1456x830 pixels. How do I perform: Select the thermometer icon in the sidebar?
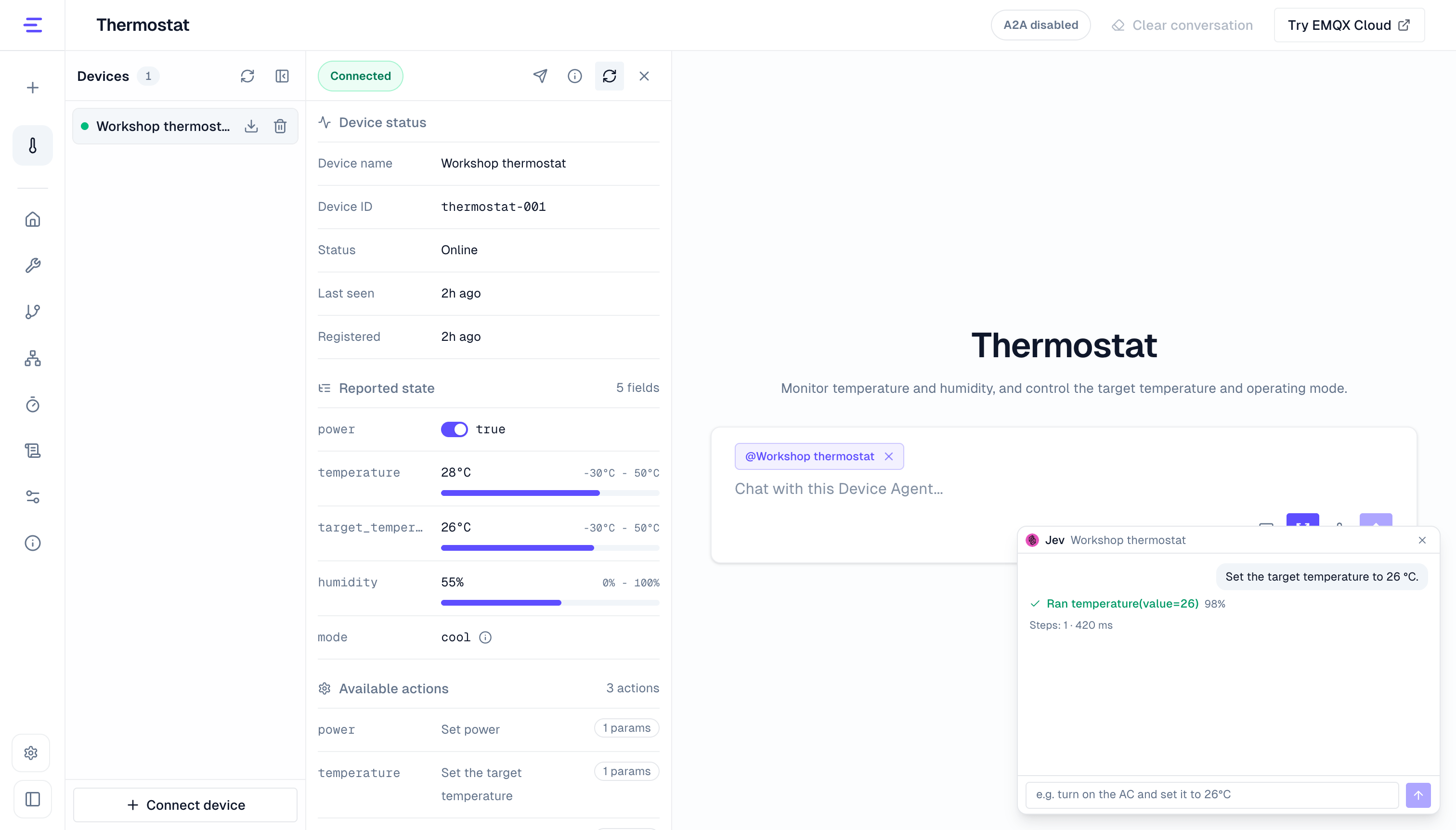(32, 145)
